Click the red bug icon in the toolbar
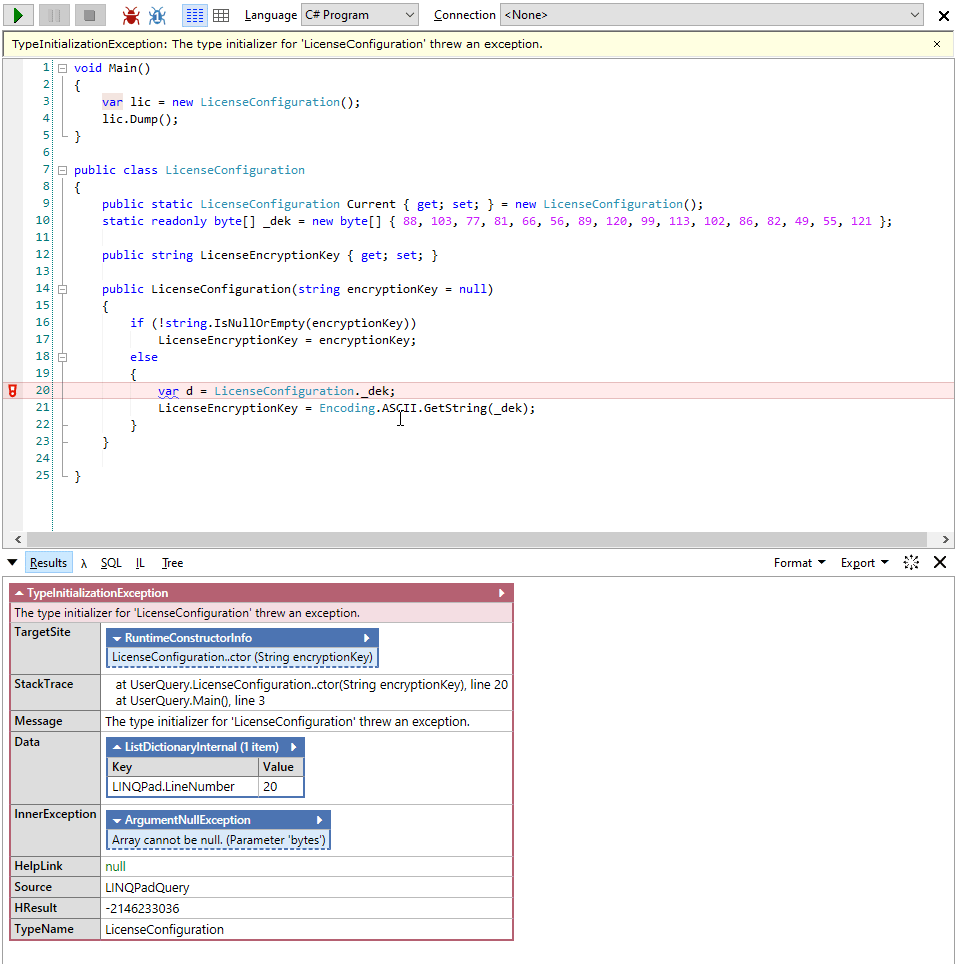This screenshot has height=964, width=957. pos(131,15)
